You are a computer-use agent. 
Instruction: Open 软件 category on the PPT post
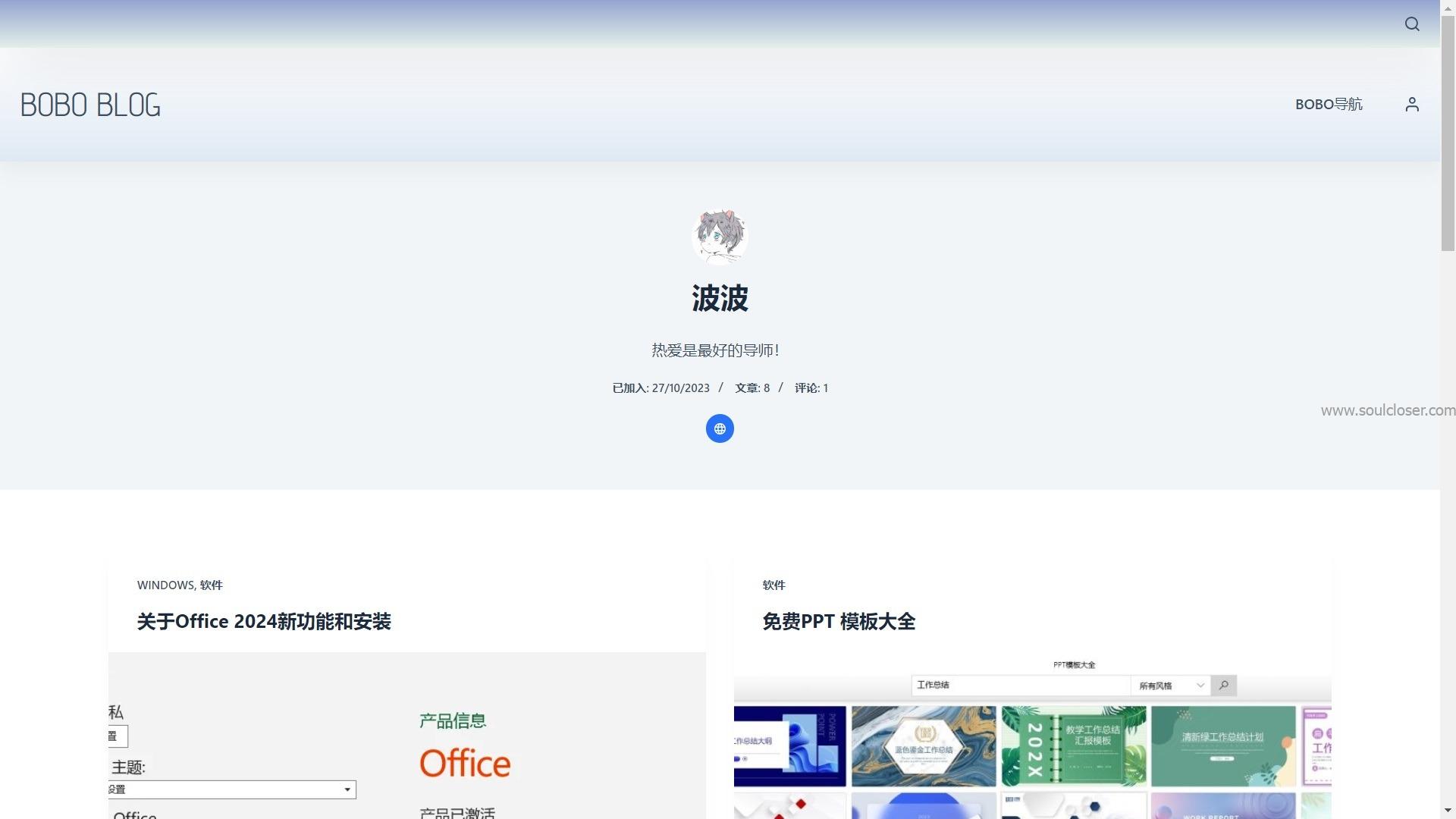point(773,585)
